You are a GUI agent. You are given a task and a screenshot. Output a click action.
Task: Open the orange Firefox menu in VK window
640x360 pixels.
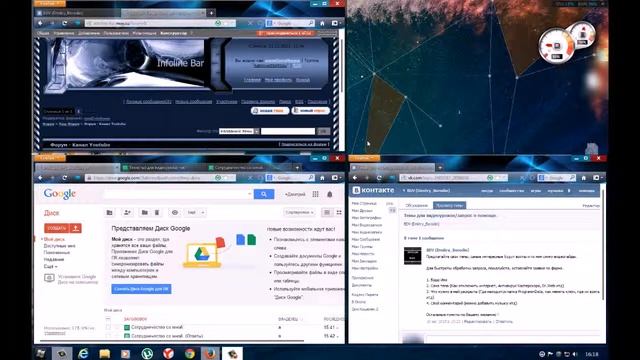[364, 158]
